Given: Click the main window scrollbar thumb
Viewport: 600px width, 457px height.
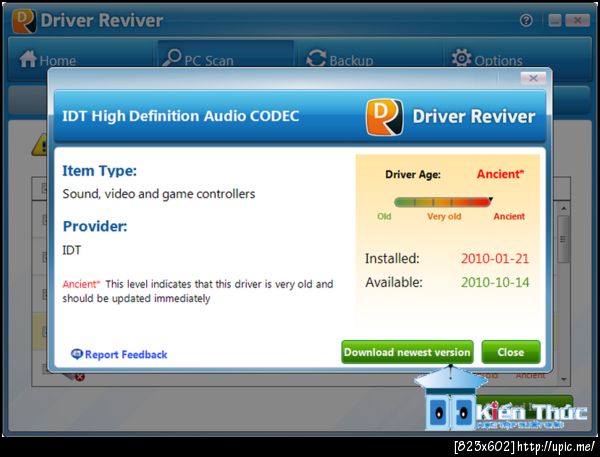Looking at the screenshot, I should click(563, 239).
